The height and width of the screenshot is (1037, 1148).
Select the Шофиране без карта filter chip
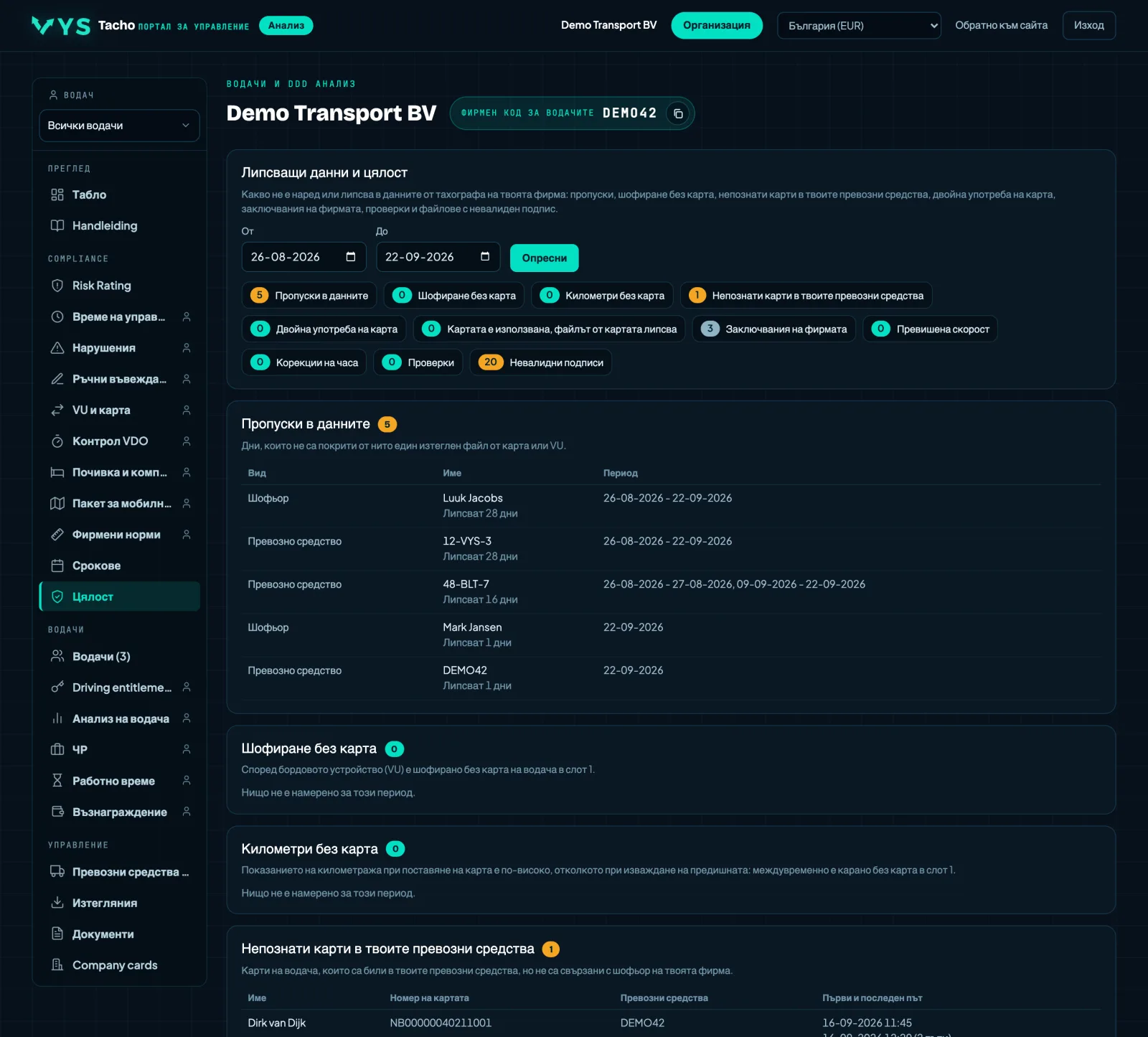coord(454,296)
